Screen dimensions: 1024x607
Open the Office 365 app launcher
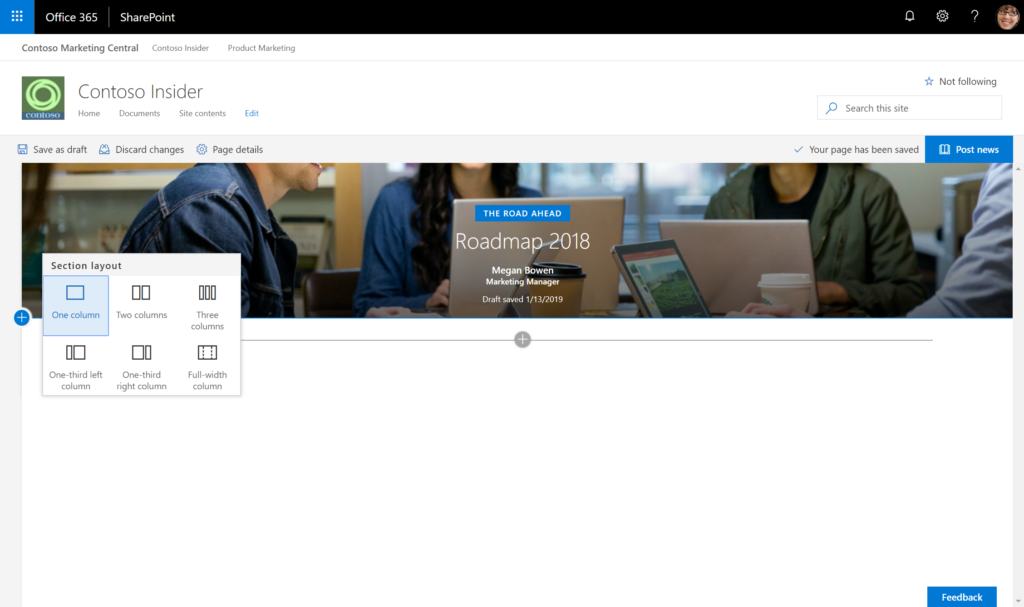(x=17, y=16)
